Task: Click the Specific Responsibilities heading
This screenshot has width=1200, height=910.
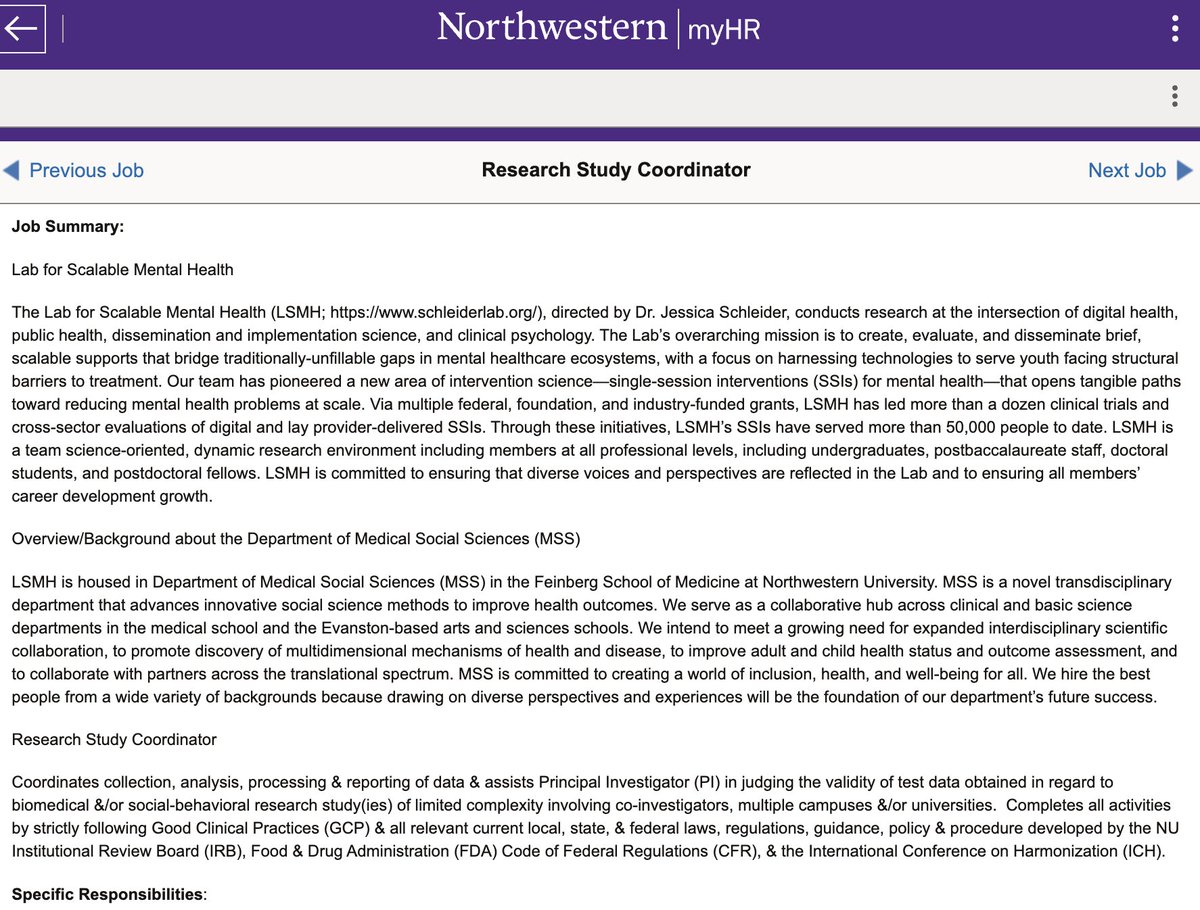Action: [108, 894]
